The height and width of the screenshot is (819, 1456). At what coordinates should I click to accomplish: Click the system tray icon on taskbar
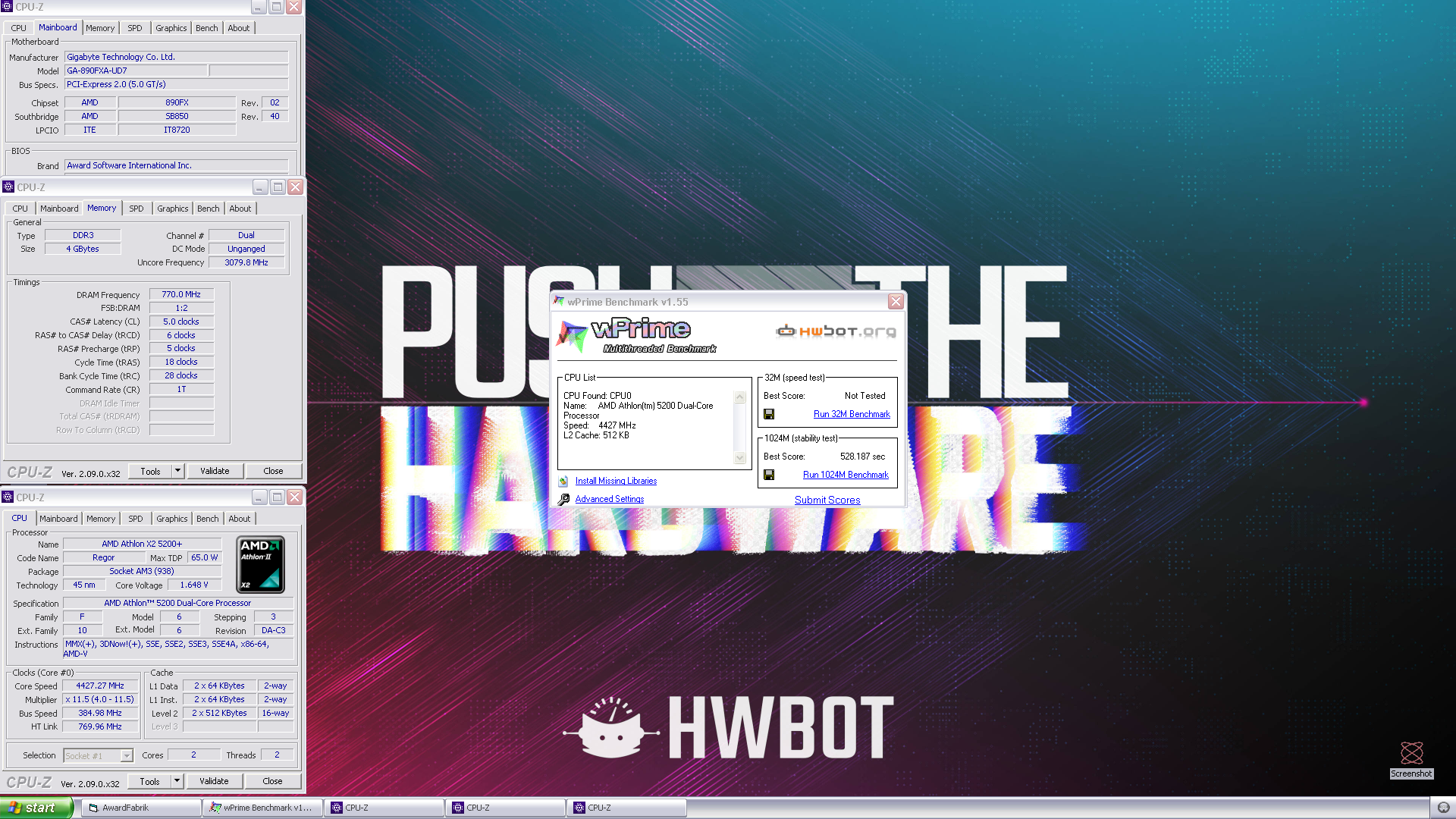click(1443, 808)
